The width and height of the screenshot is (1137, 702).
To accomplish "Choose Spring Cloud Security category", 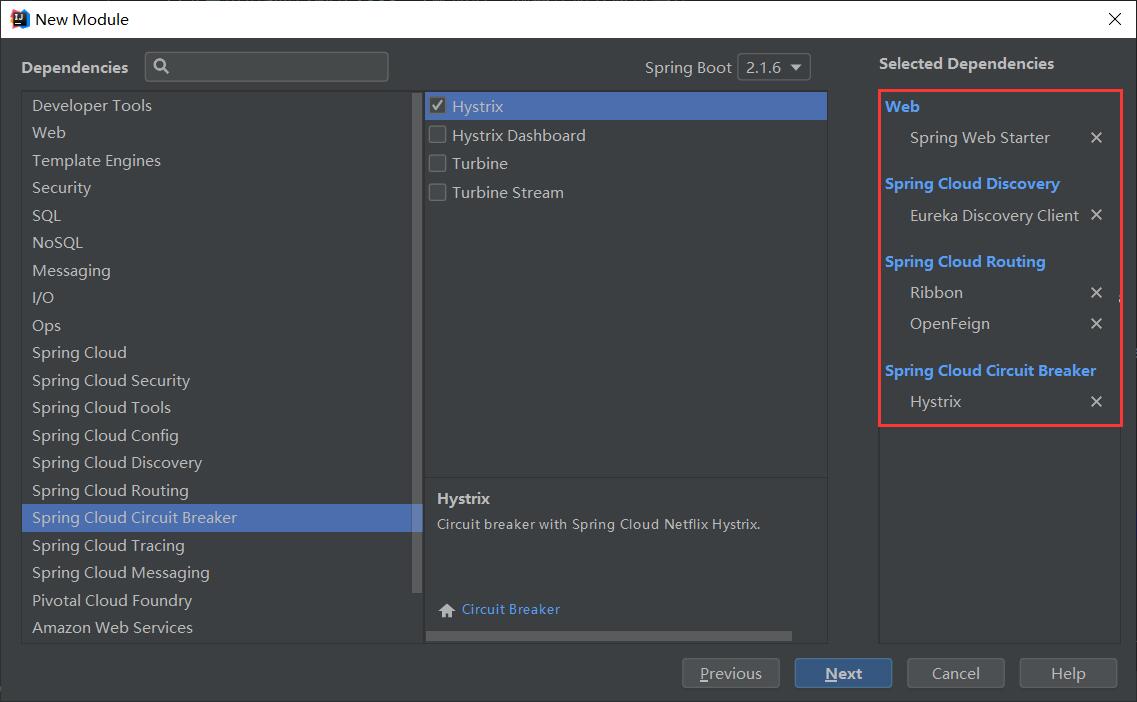I will coord(217,380).
